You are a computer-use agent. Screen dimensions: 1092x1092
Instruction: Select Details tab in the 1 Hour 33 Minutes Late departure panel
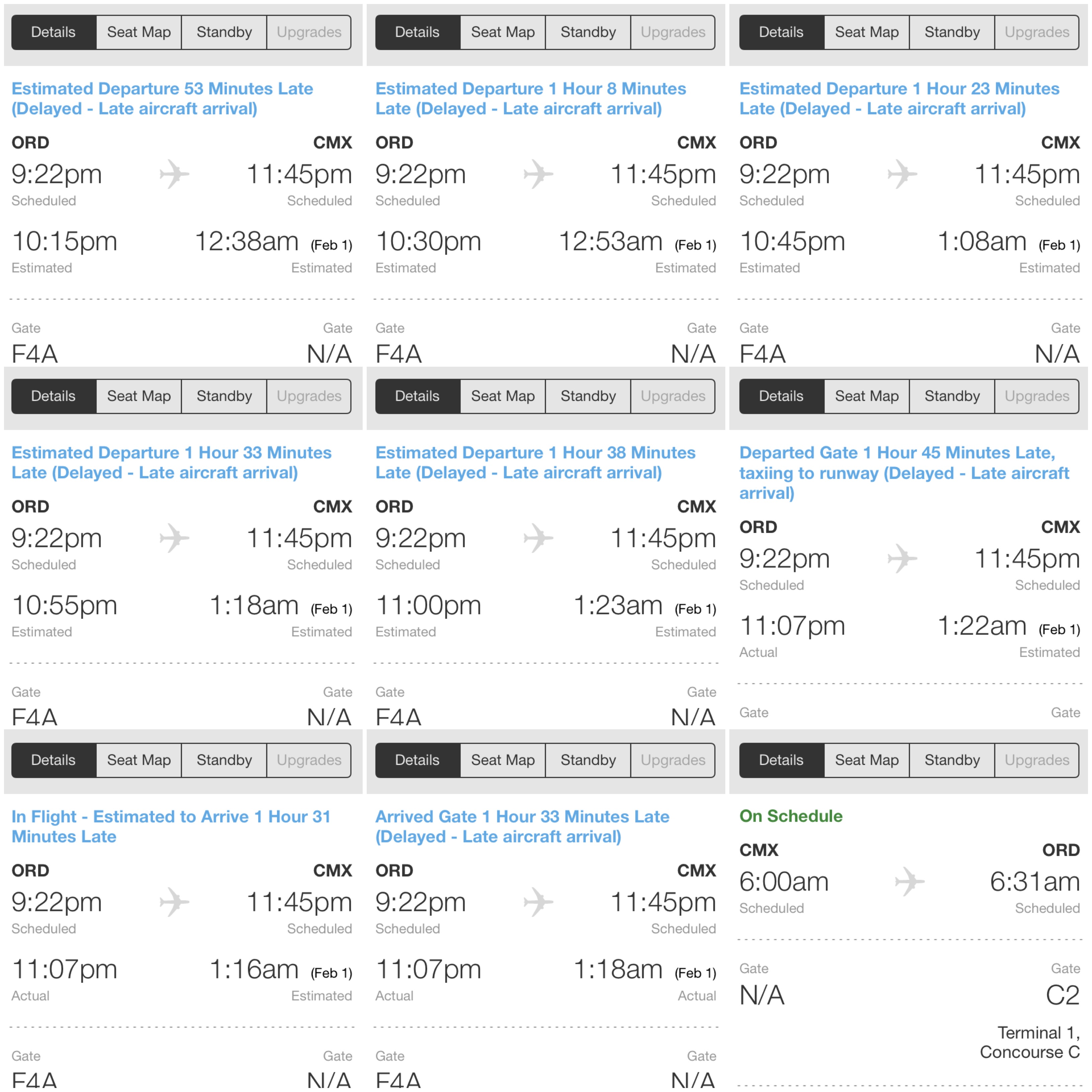[54, 396]
